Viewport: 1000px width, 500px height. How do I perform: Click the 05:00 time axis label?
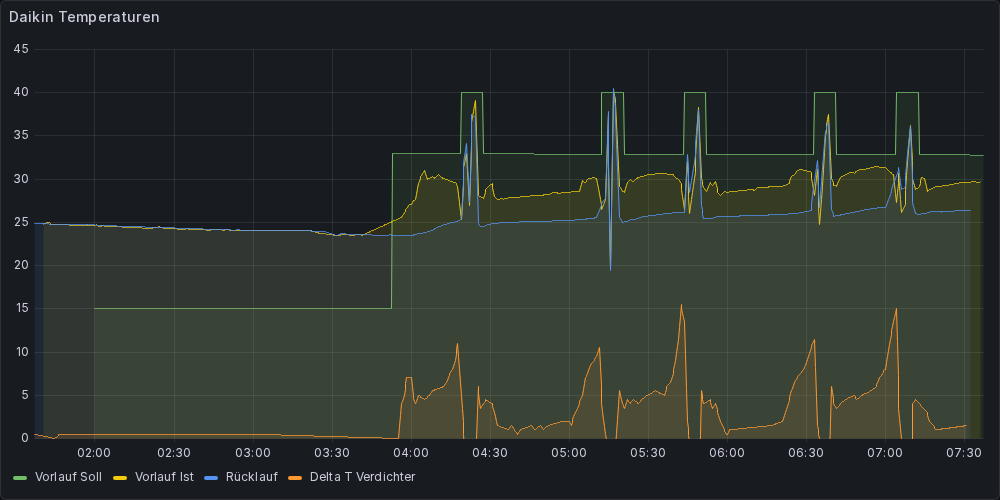pos(569,453)
